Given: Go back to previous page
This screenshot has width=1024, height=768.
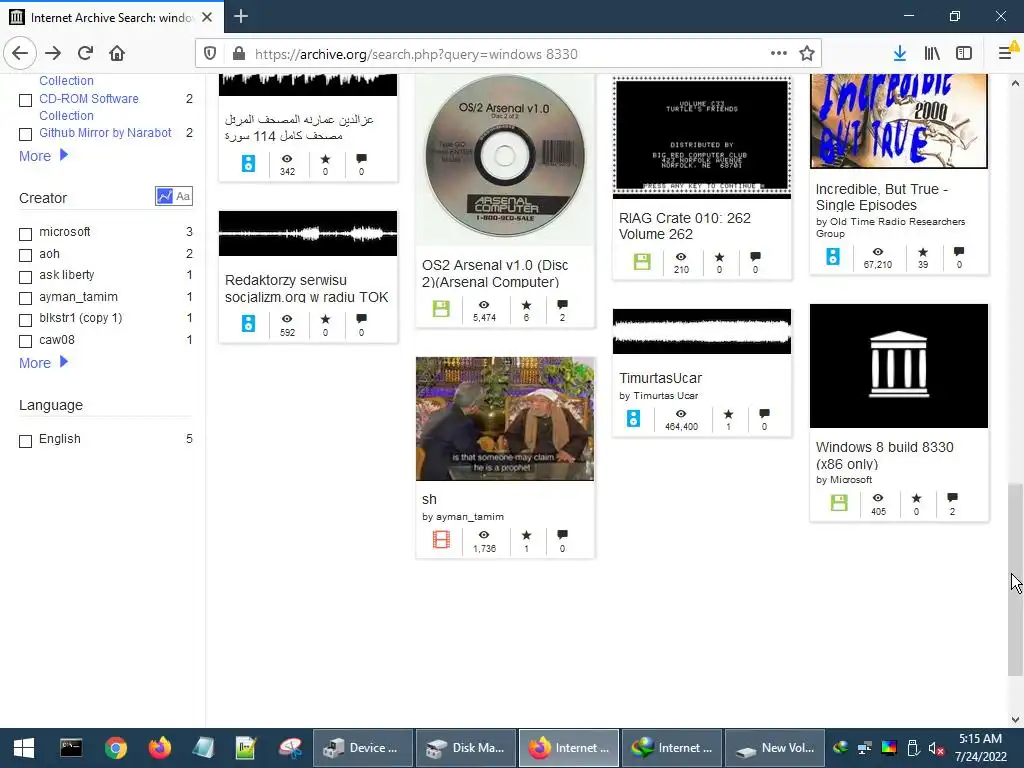Looking at the screenshot, I should tap(20, 54).
